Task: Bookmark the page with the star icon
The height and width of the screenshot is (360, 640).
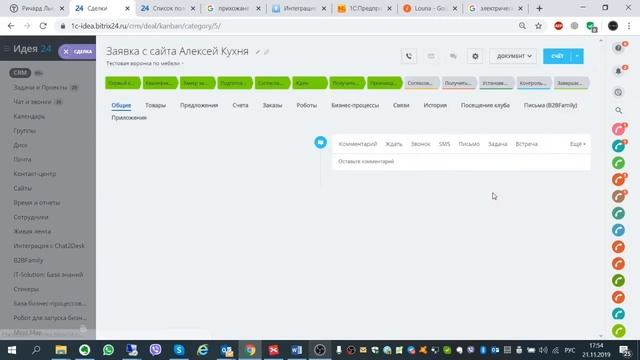Action: [x=538, y=26]
